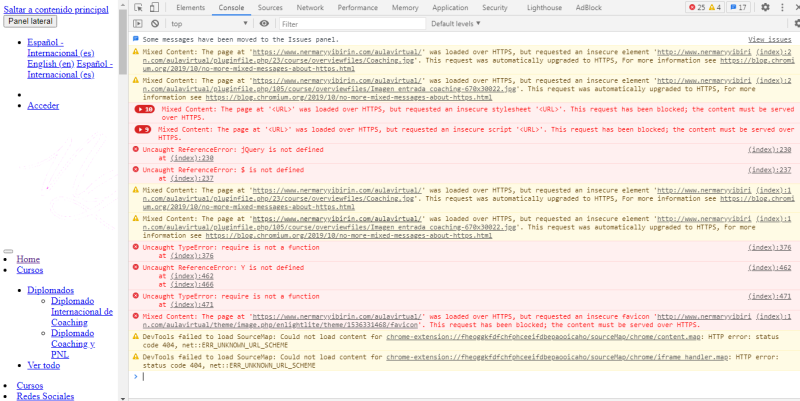The height and width of the screenshot is (401, 800).
Task: Click the scroll-down arrow of the page scrollbar
Action: [123, 397]
